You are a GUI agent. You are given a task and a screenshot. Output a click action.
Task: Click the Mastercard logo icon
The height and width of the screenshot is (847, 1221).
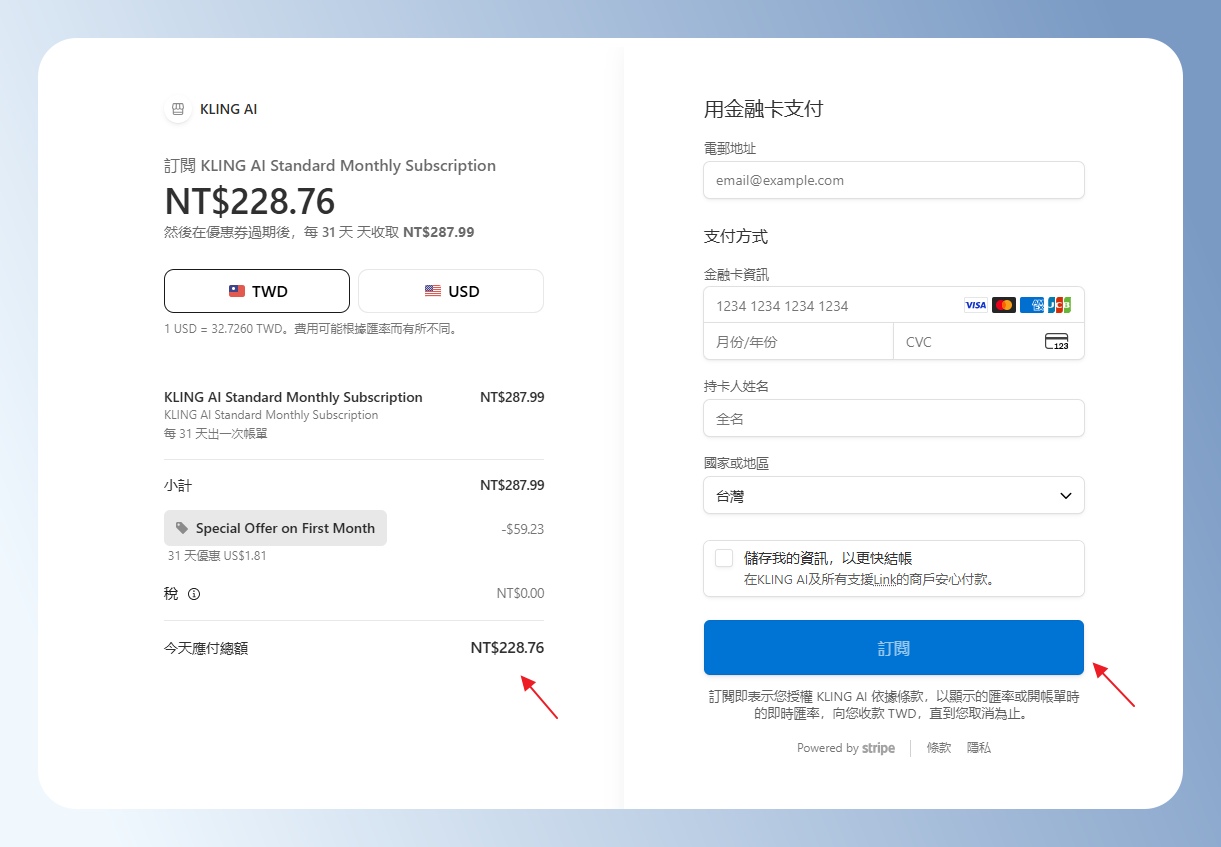coord(1003,305)
